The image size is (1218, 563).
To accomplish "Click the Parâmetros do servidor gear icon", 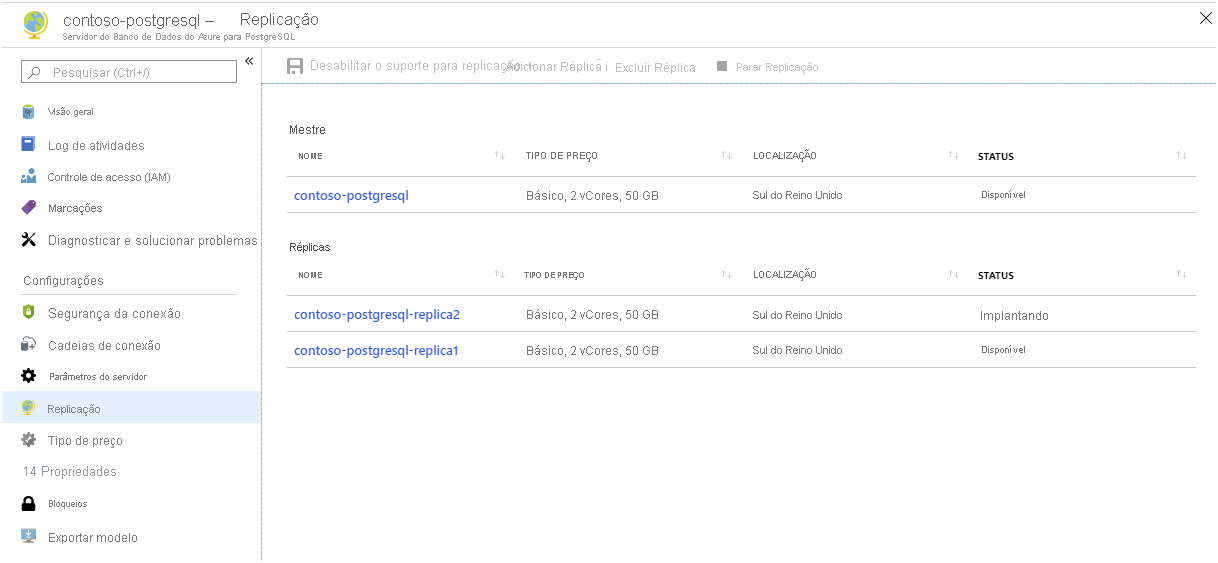I will pos(29,376).
